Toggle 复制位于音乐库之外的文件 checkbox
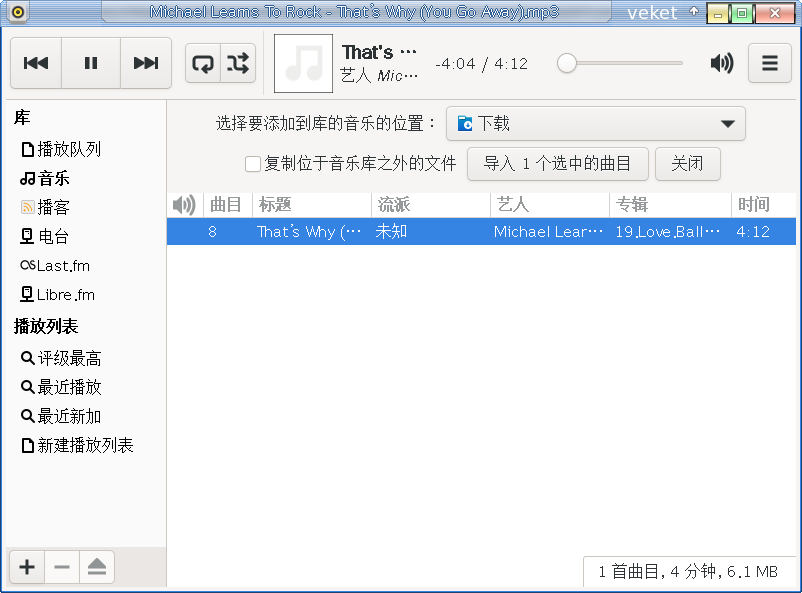Viewport: 802px width, 593px height. tap(253, 164)
